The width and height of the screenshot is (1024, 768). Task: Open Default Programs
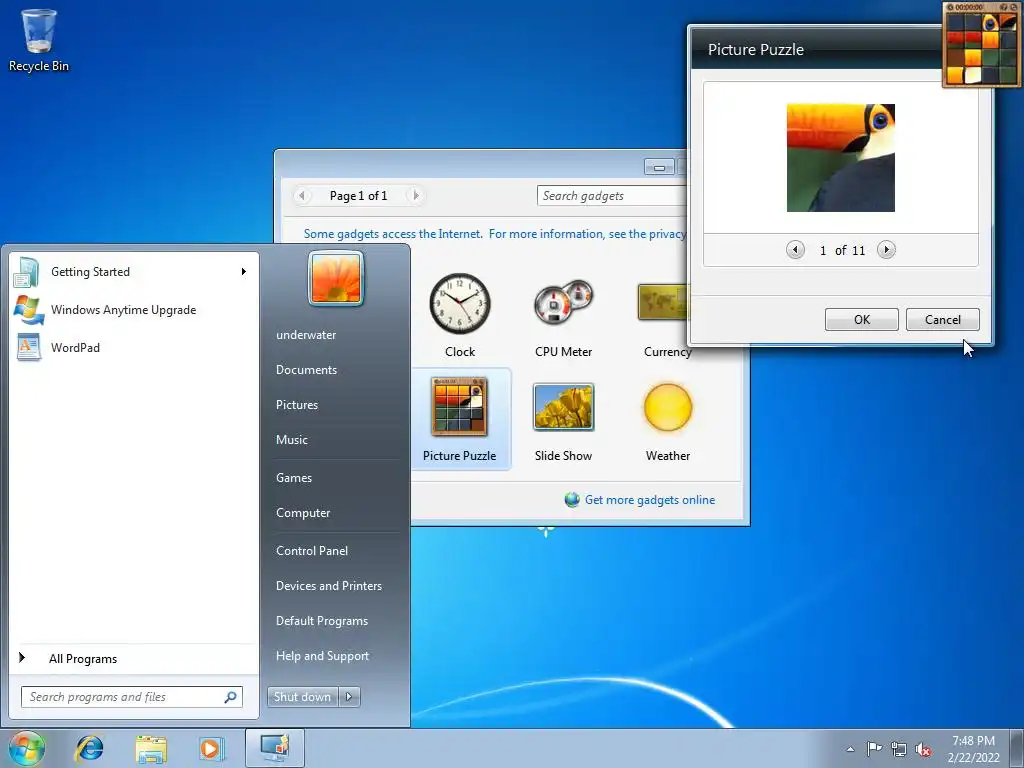[322, 621]
